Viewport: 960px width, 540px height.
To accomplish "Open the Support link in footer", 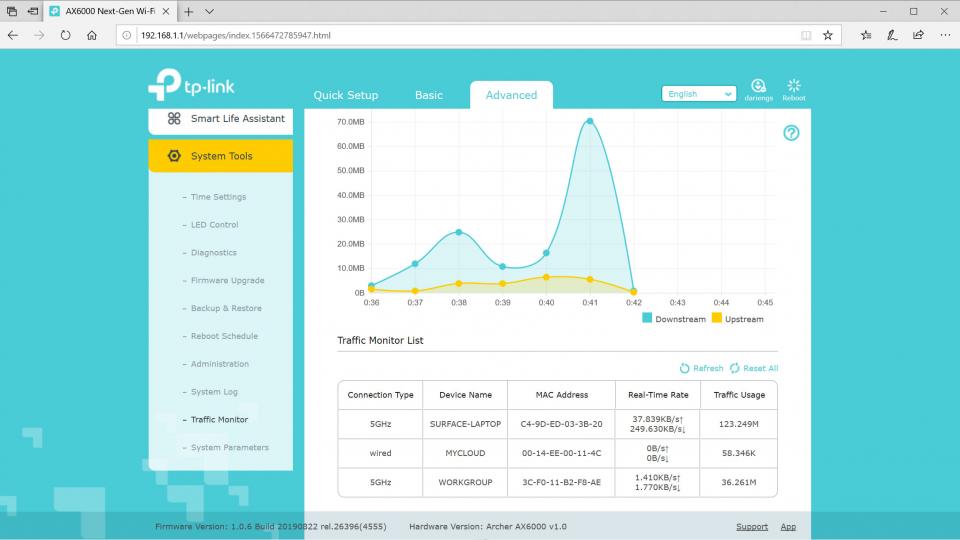I will [x=752, y=526].
